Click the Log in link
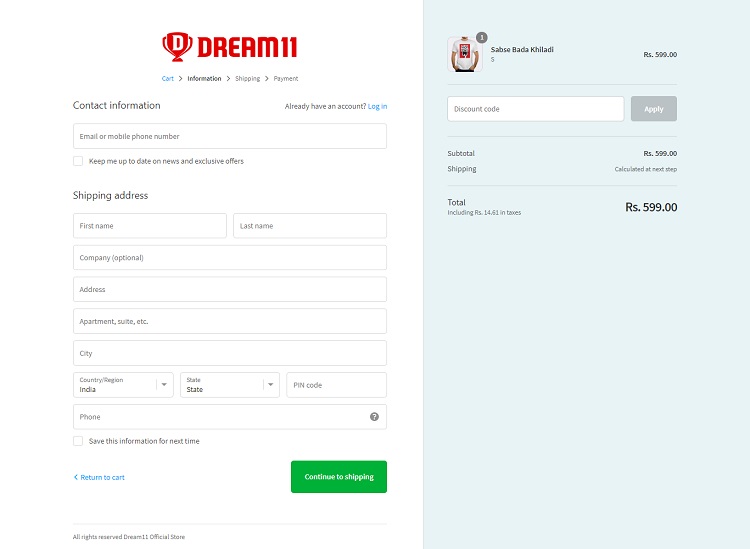750x549 pixels. [377, 106]
